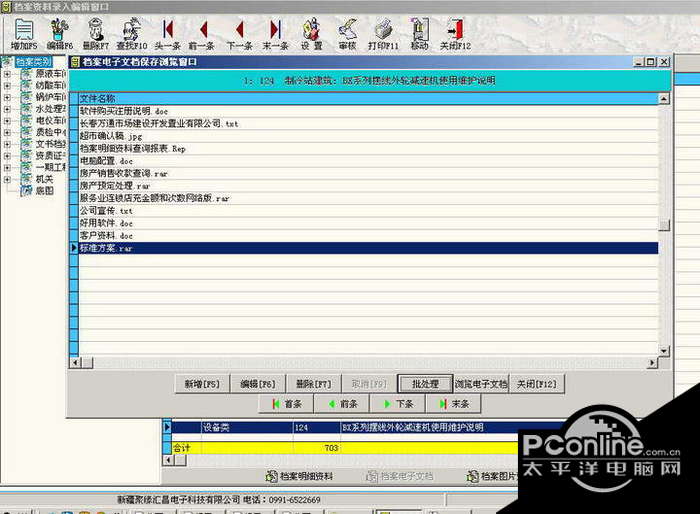The height and width of the screenshot is (514, 700).
Task: Click file list vertical scrollbar up arrow
Action: point(664,99)
